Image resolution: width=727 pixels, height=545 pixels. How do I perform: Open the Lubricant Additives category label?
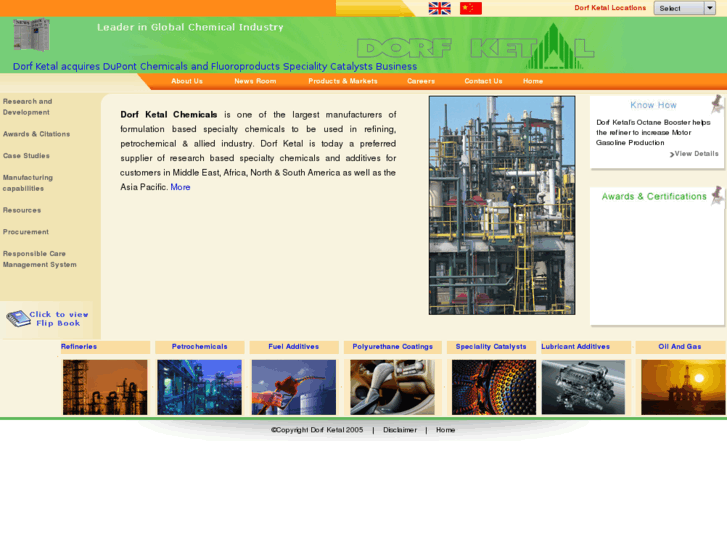[575, 346]
